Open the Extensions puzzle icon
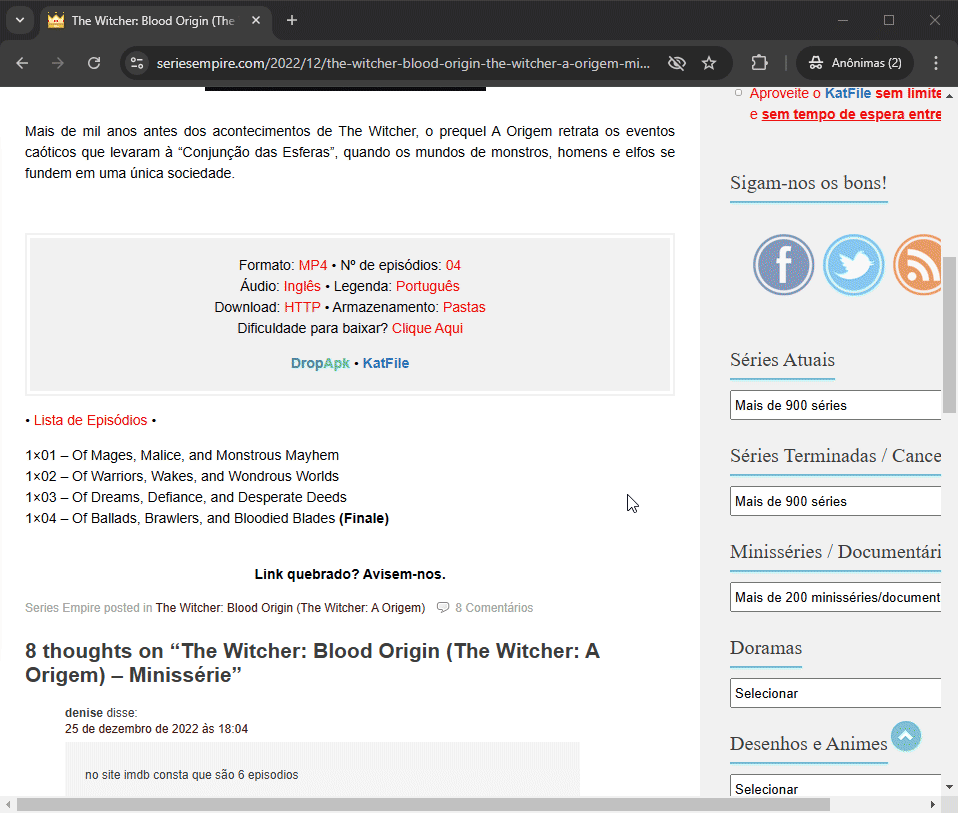This screenshot has height=813, width=958. click(x=759, y=63)
